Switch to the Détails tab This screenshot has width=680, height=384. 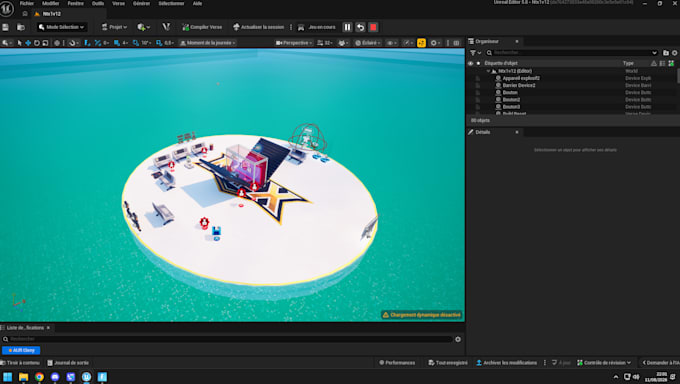tap(483, 132)
